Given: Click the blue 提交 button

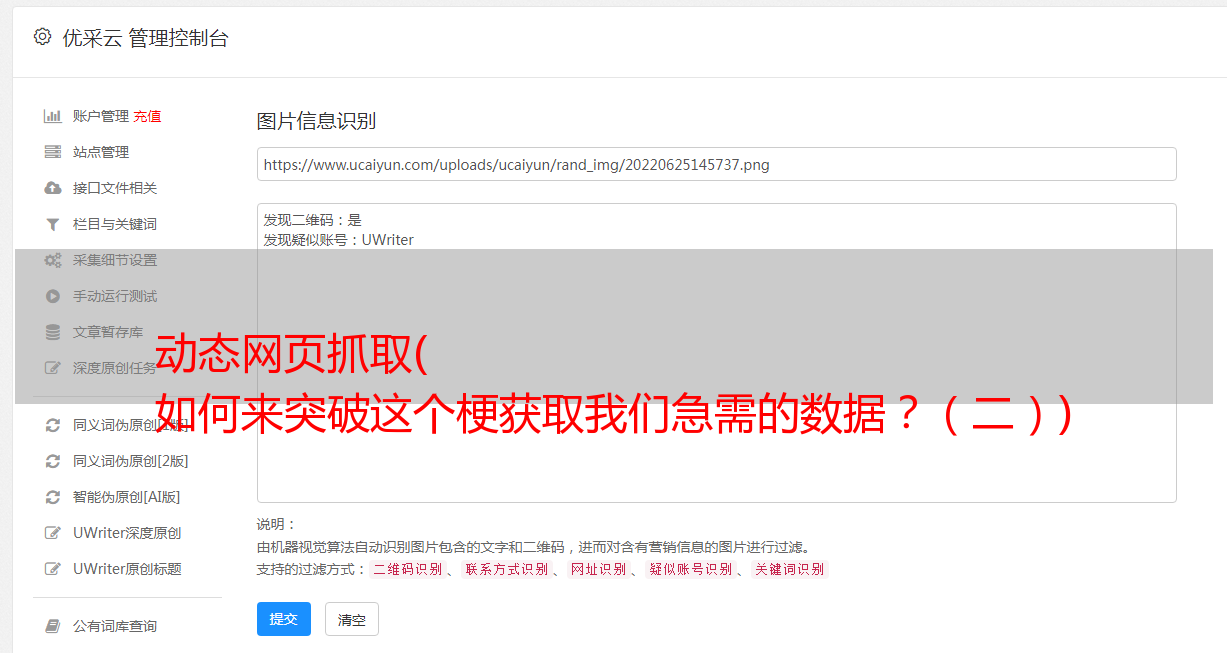Looking at the screenshot, I should (x=284, y=619).
